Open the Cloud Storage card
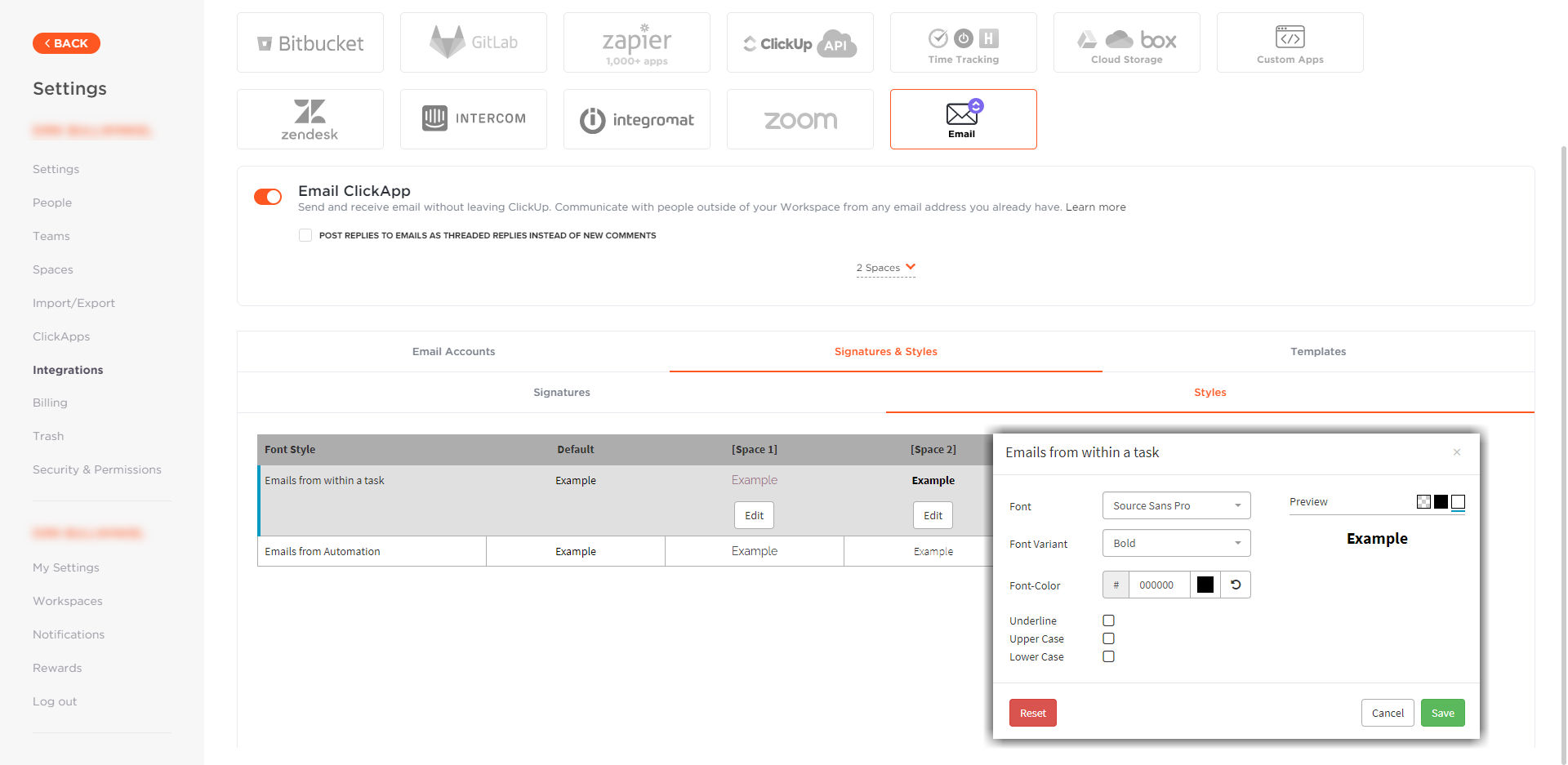The width and height of the screenshot is (1568, 765). 1127,42
